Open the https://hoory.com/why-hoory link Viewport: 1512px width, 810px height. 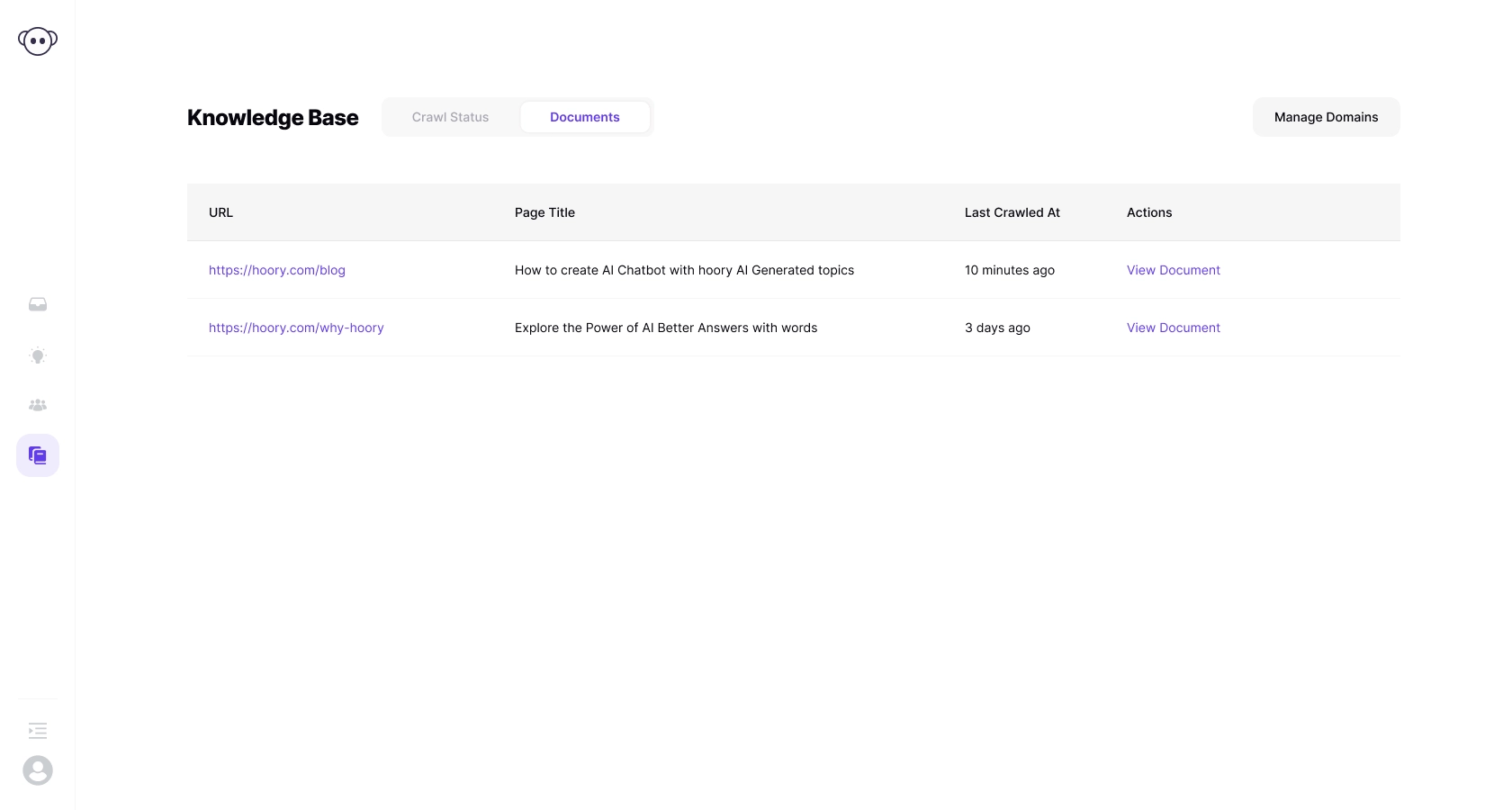pos(296,328)
